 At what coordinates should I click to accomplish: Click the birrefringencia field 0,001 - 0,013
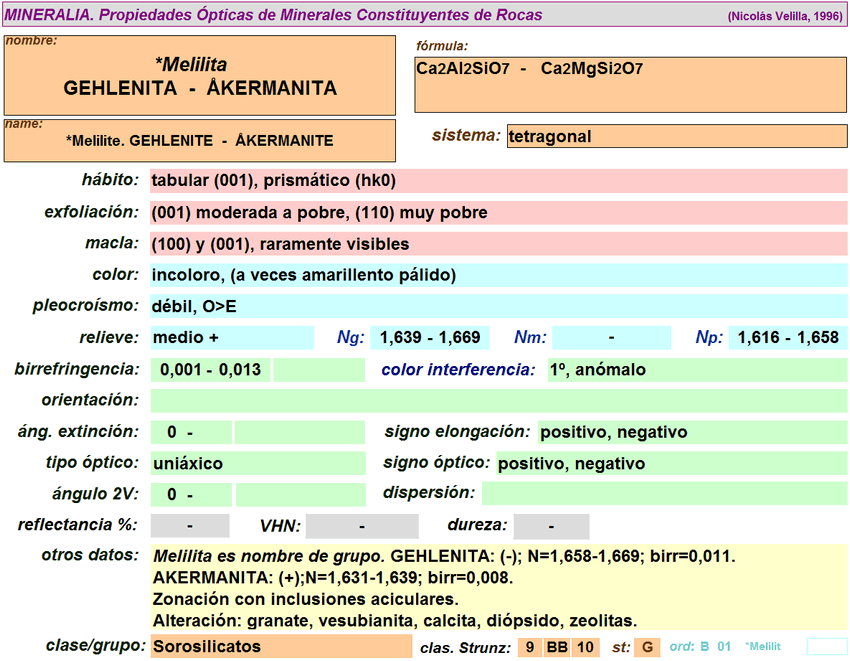point(211,370)
